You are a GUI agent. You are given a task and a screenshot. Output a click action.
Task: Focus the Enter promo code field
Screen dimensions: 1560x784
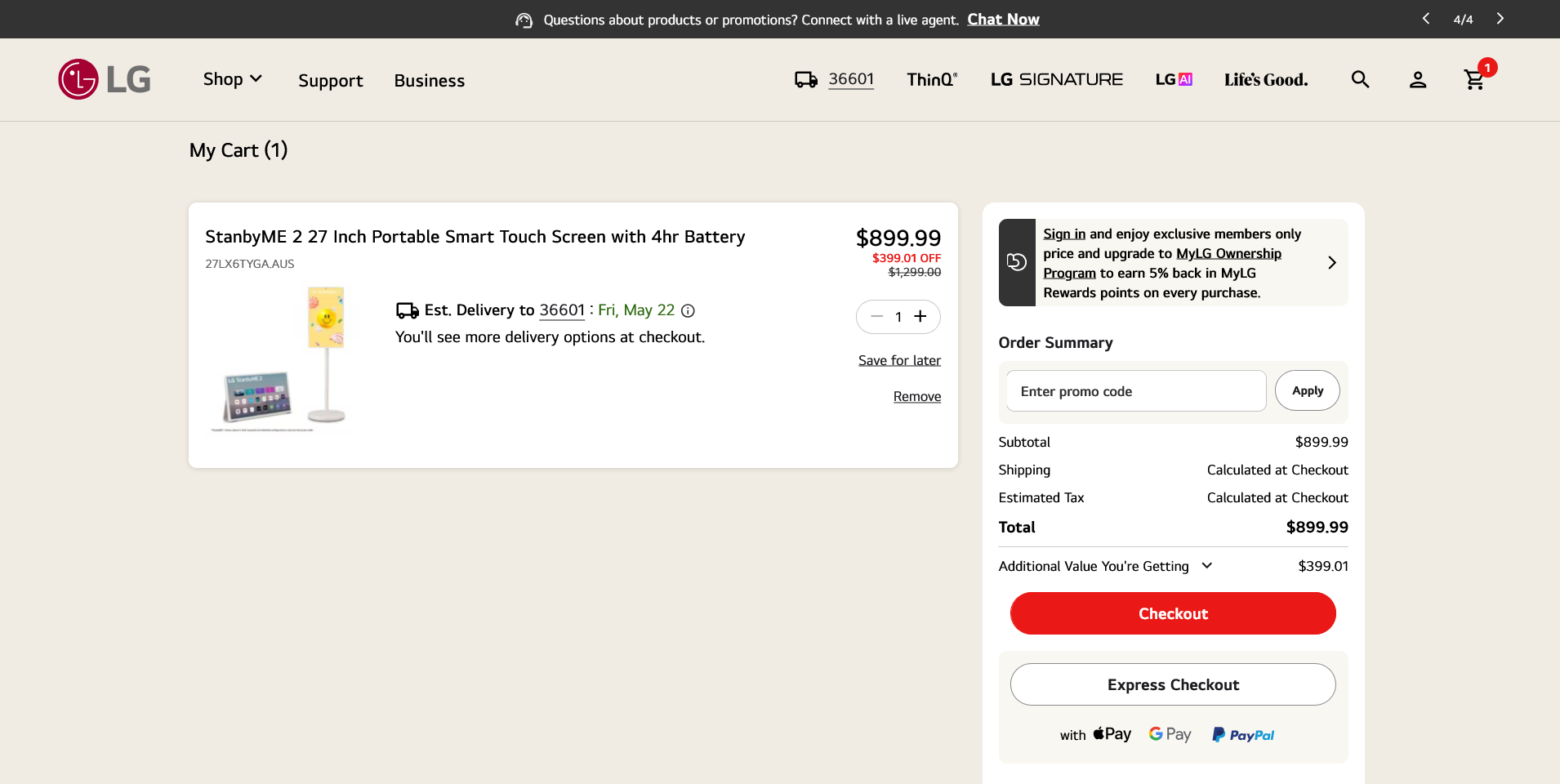pos(1136,391)
